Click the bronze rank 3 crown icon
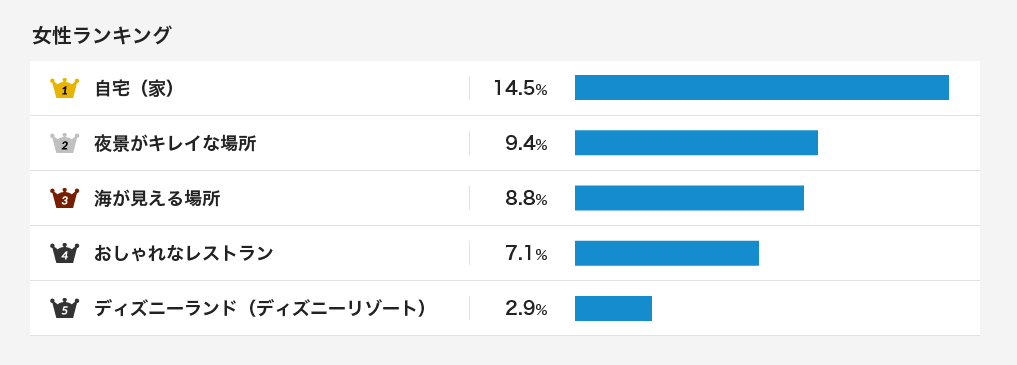The height and width of the screenshot is (365, 1017). pos(64,198)
